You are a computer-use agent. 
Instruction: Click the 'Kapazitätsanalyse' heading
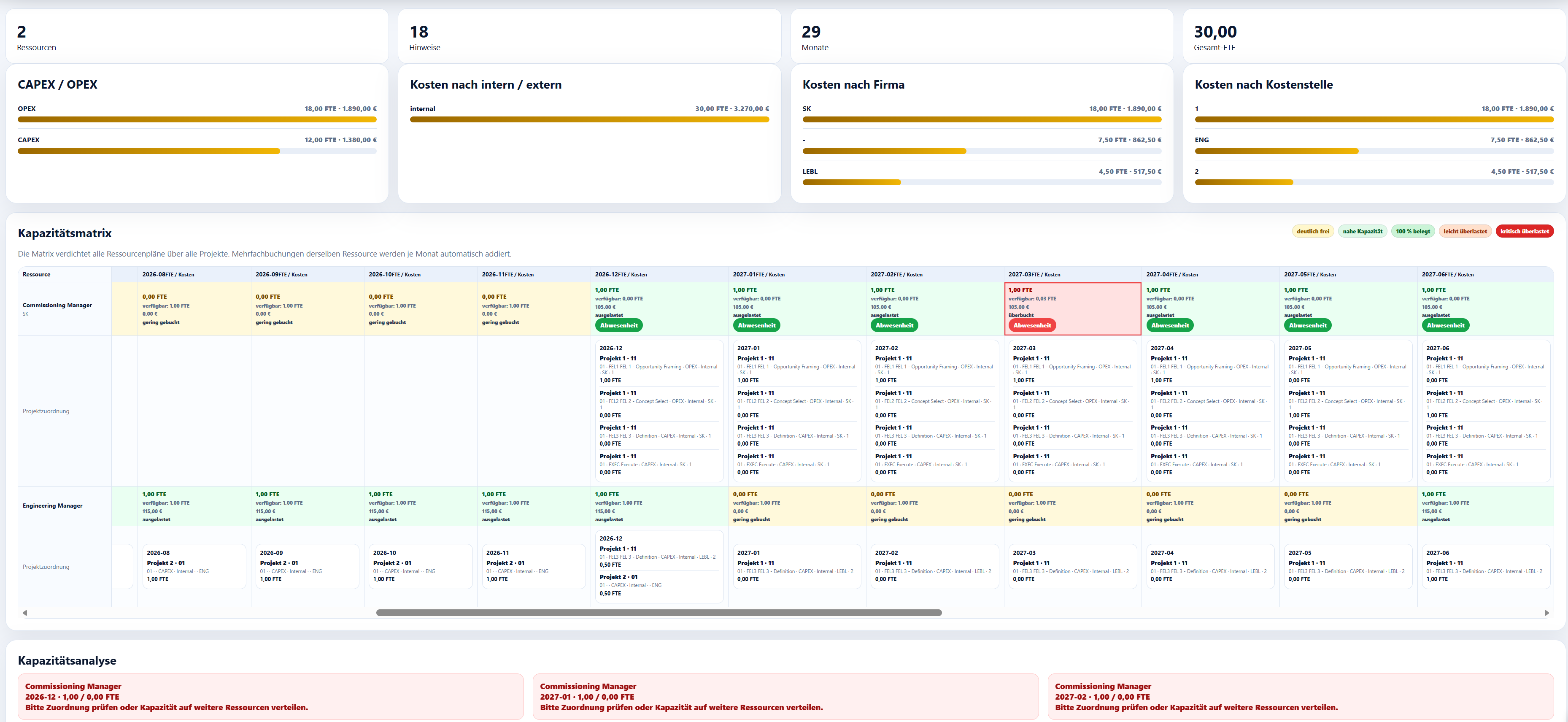pos(67,660)
